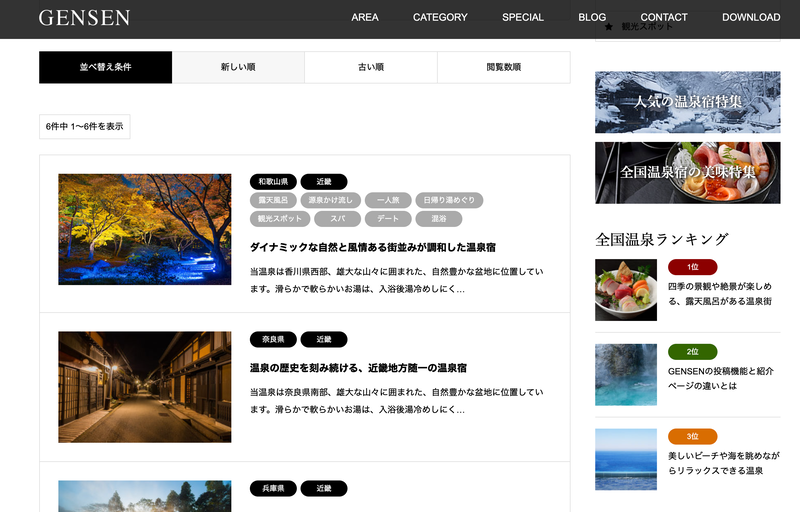Open the 兵庫県 listing thumbnail
Viewport: 800px width, 512px height.
click(144, 496)
